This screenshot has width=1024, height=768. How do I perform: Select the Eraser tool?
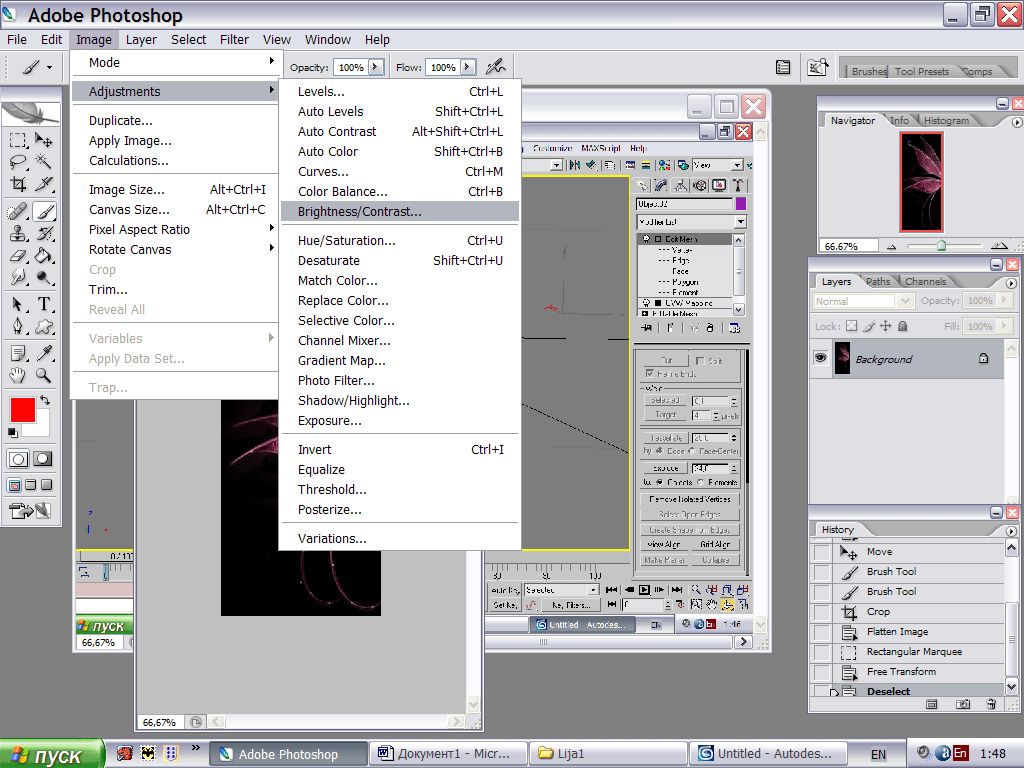[x=18, y=255]
